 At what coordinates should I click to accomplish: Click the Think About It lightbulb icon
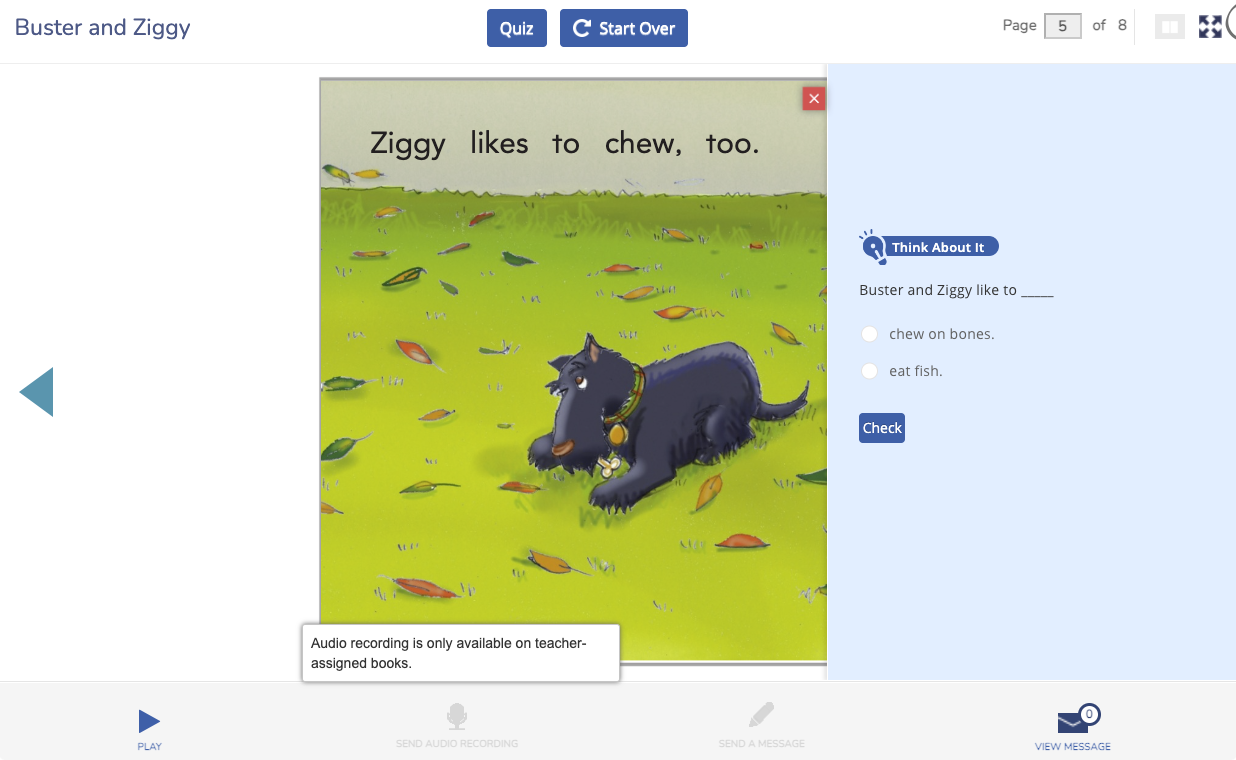pyautogui.click(x=873, y=246)
